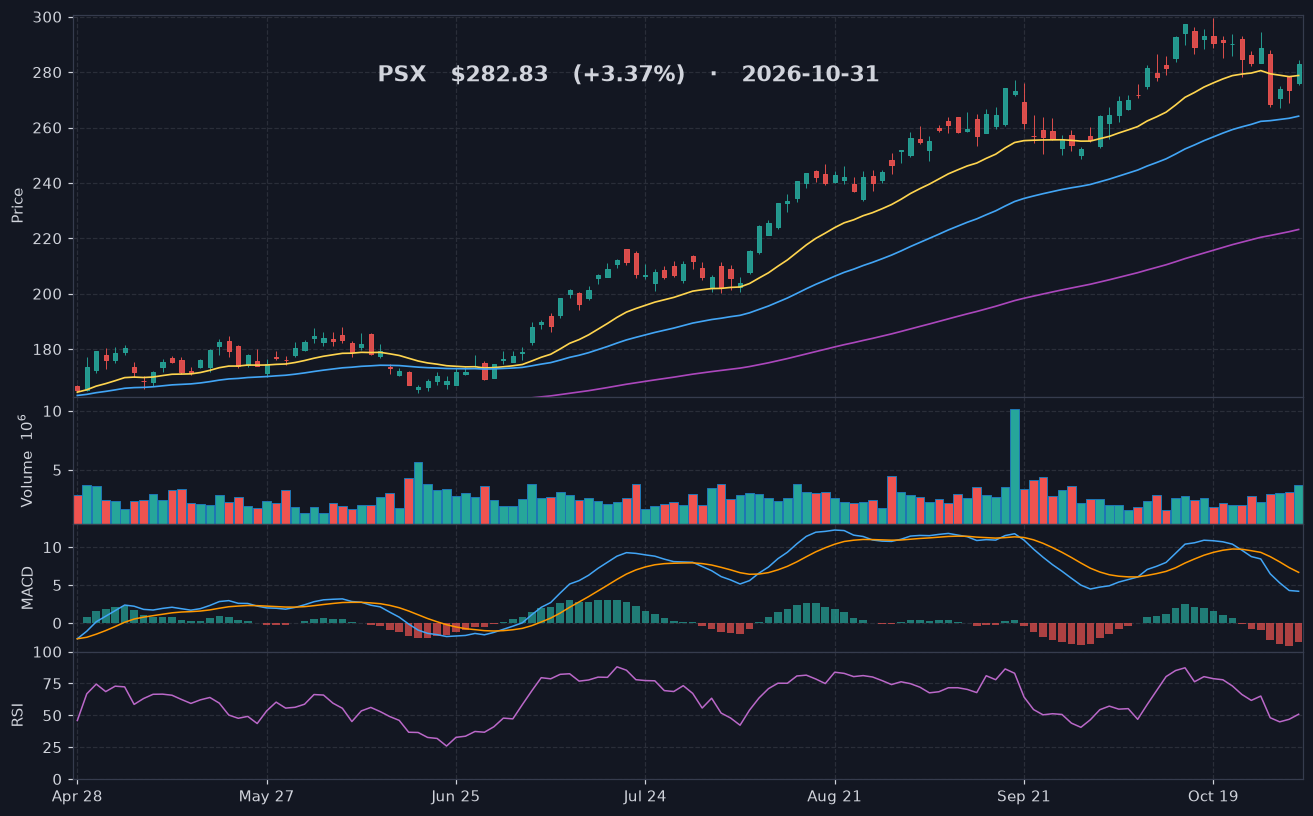The image size is (1313, 816).
Task: Click the MACD axis label
Action: pyautogui.click(x=27, y=587)
